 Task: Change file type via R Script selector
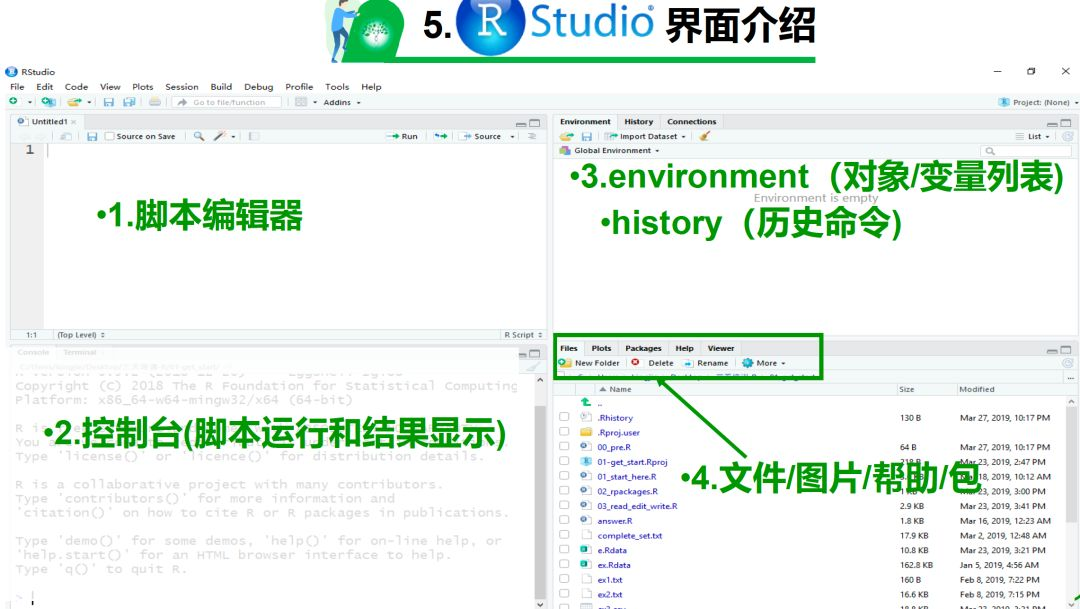(523, 335)
